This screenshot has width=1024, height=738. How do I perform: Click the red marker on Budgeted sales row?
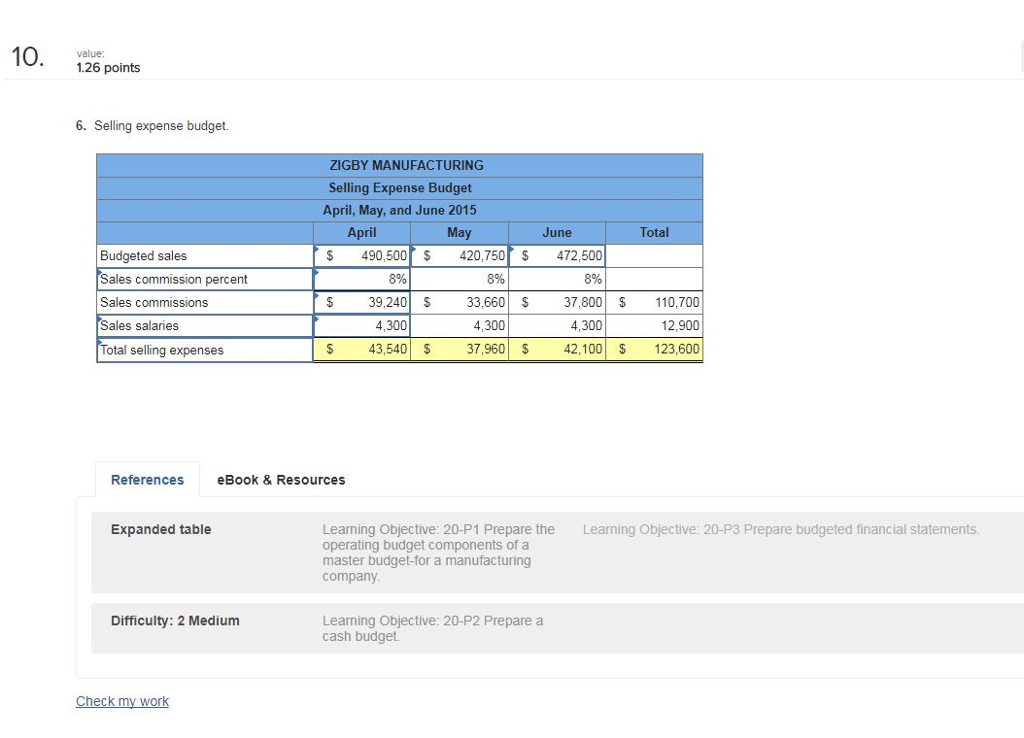click(317, 248)
